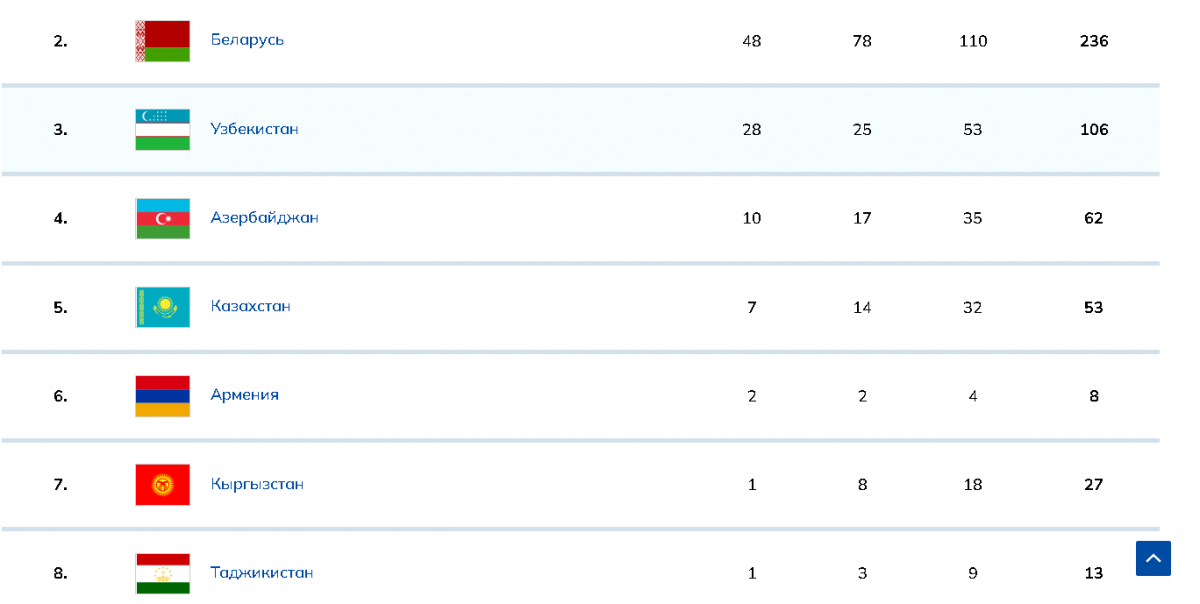Image resolution: width=1200 pixels, height=604 pixels.
Task: Click the Uzbekistan flag icon
Action: [x=162, y=130]
